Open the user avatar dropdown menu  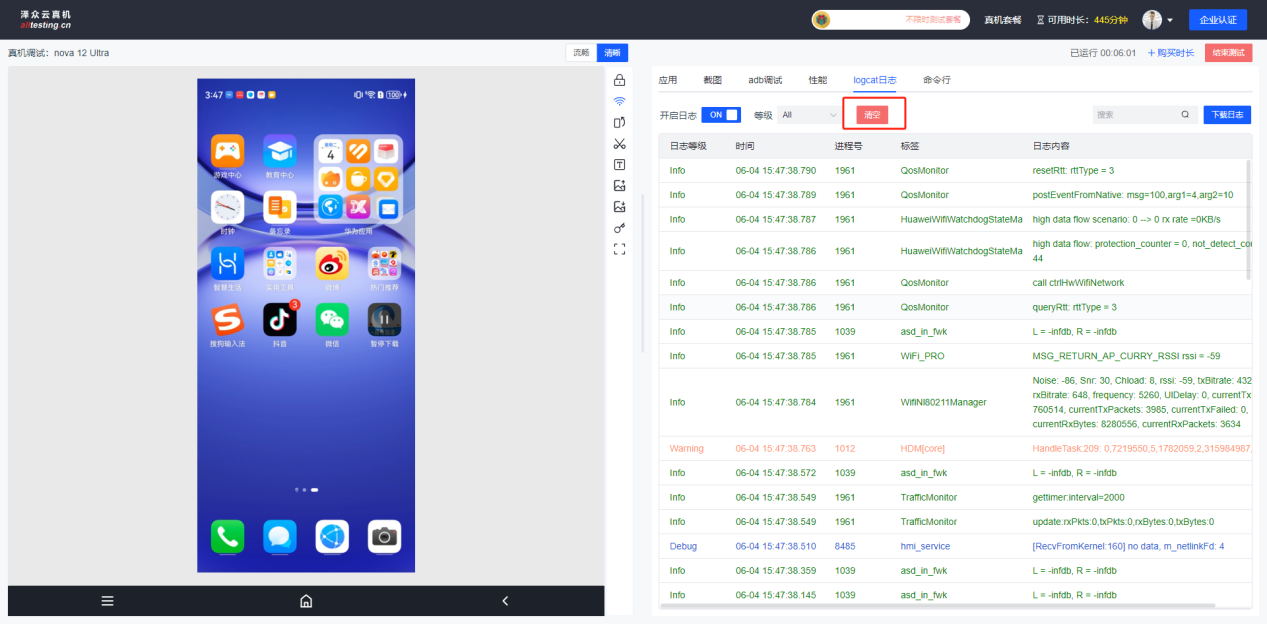1158,20
